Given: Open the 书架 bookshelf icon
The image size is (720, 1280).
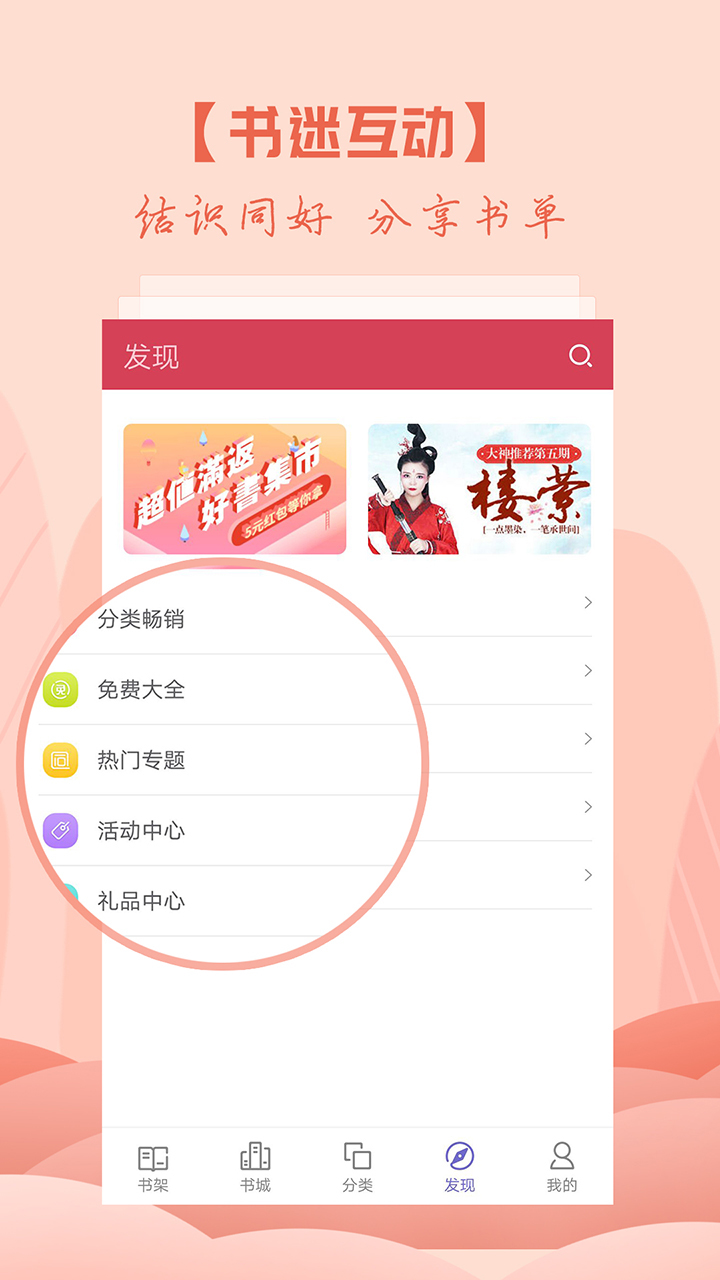Looking at the screenshot, I should 153,1158.
